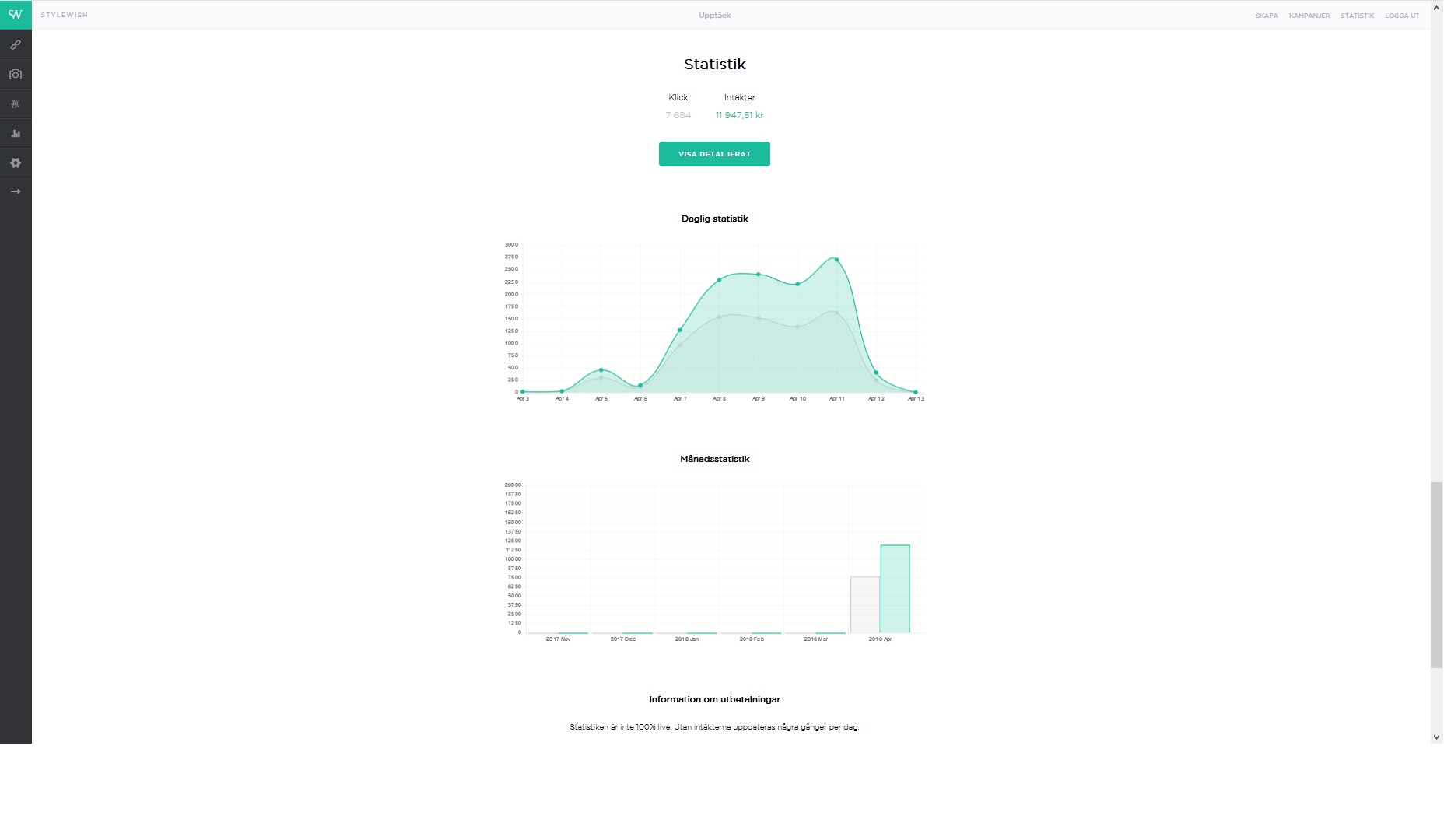Go to Upptäck in top bar
Viewport: 1444px width, 840px height.
click(714, 16)
